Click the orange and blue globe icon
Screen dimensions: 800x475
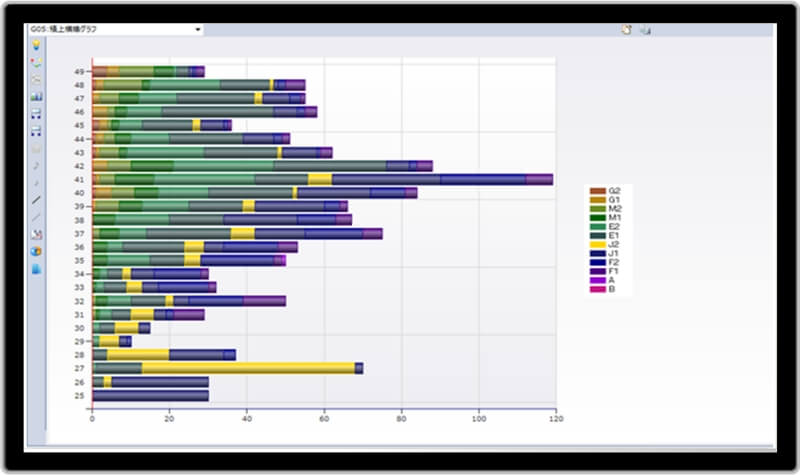37,251
